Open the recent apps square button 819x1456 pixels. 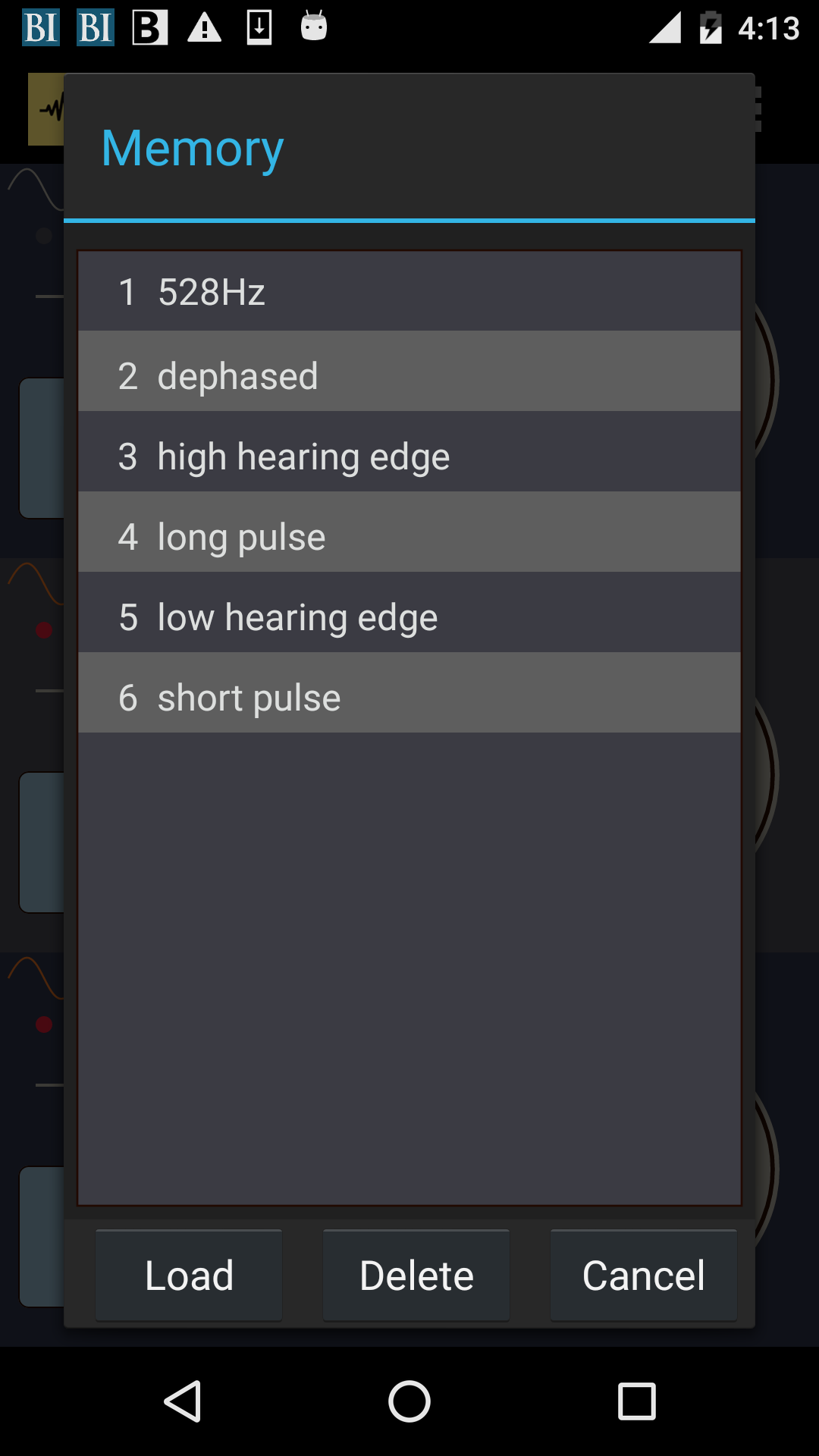coord(636,1401)
